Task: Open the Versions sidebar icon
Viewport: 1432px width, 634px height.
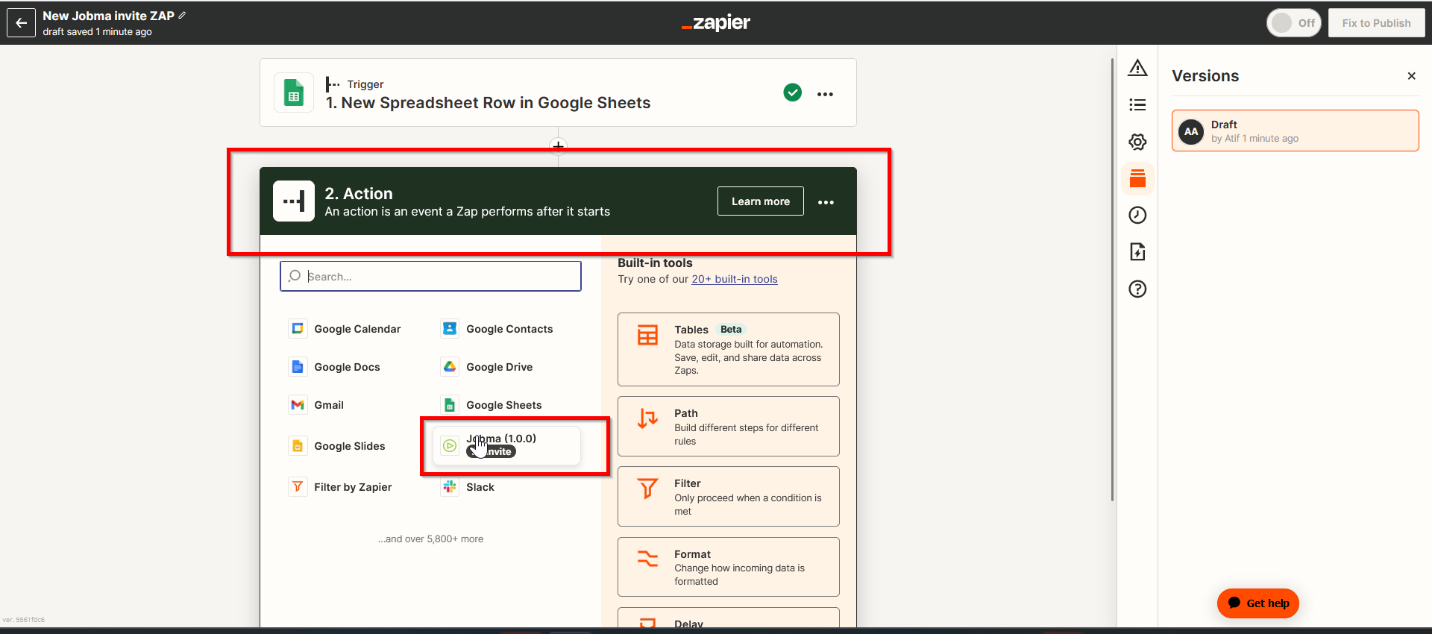Action: (x=1137, y=179)
